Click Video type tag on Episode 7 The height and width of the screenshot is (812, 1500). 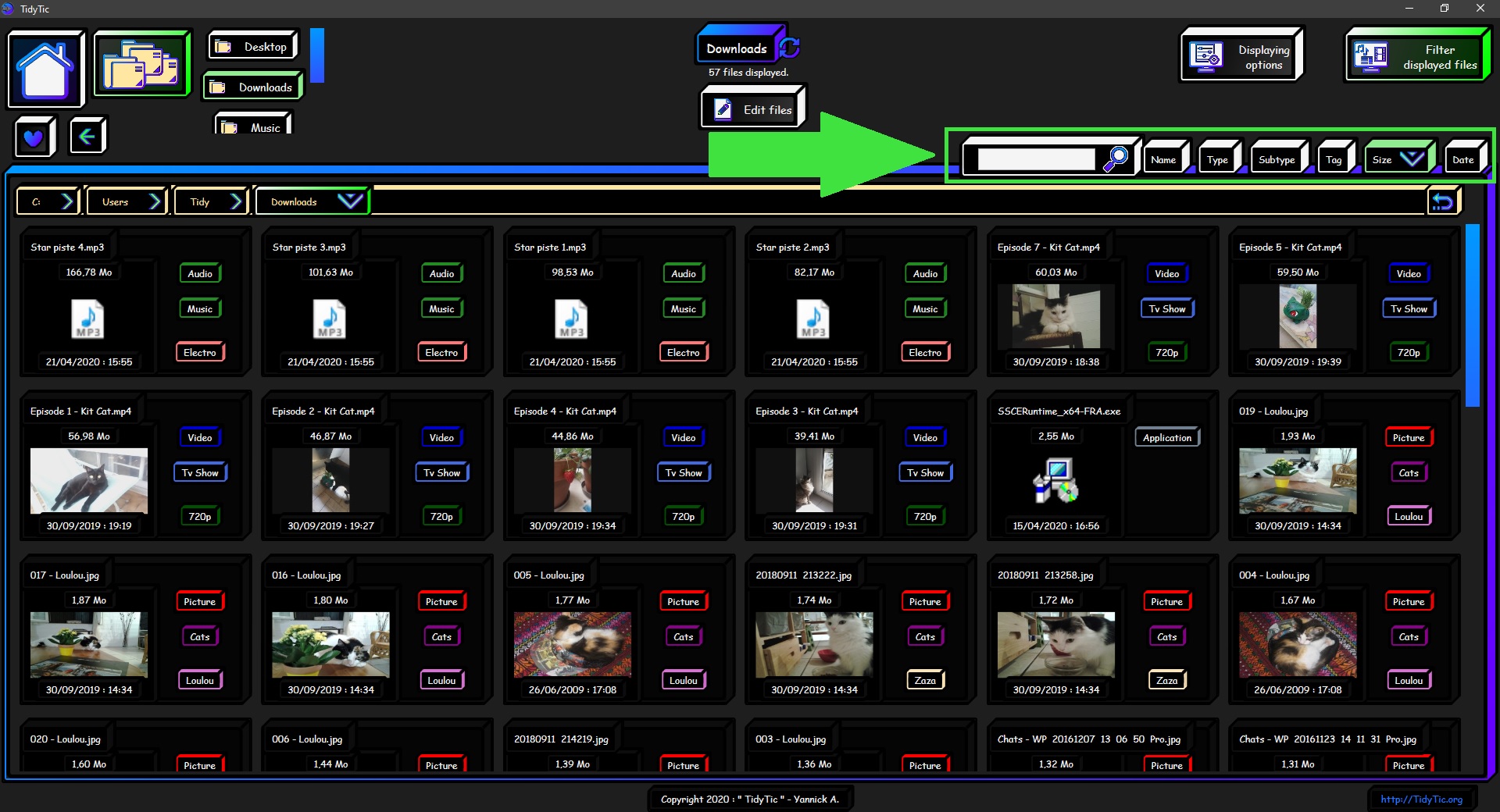point(1167,273)
